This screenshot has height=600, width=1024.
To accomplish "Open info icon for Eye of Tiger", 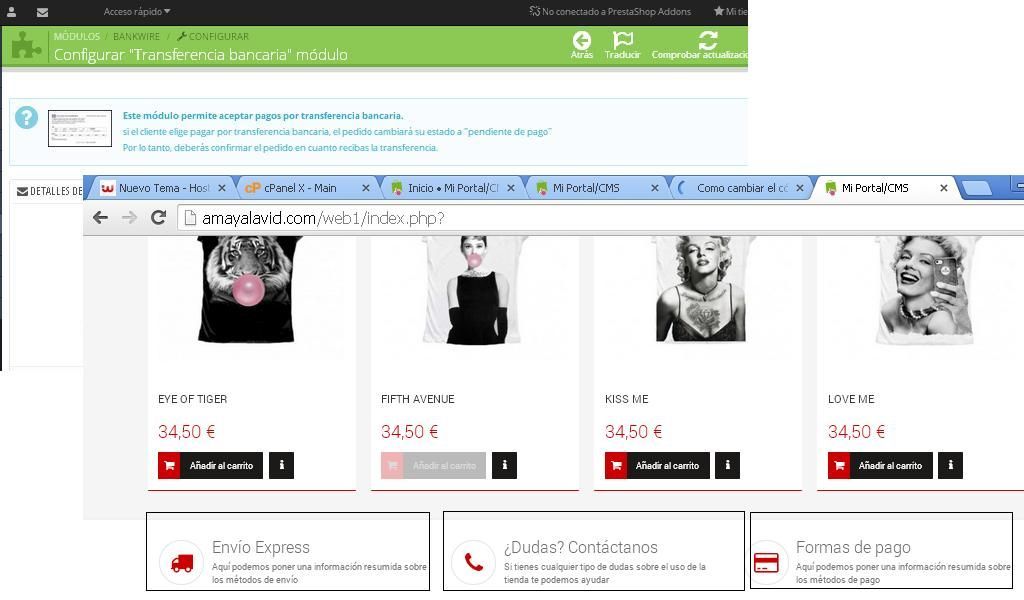I will 281,466.
